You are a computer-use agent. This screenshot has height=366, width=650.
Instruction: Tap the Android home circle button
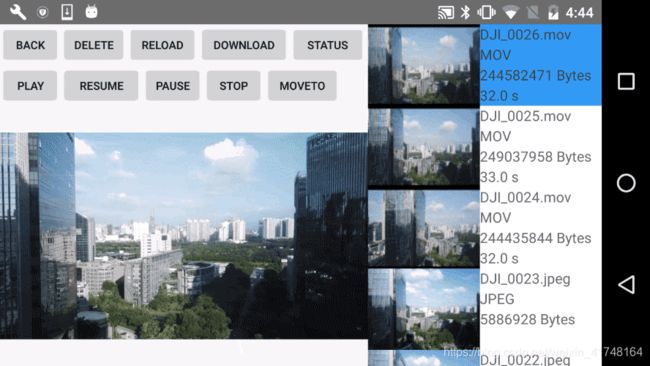(626, 183)
